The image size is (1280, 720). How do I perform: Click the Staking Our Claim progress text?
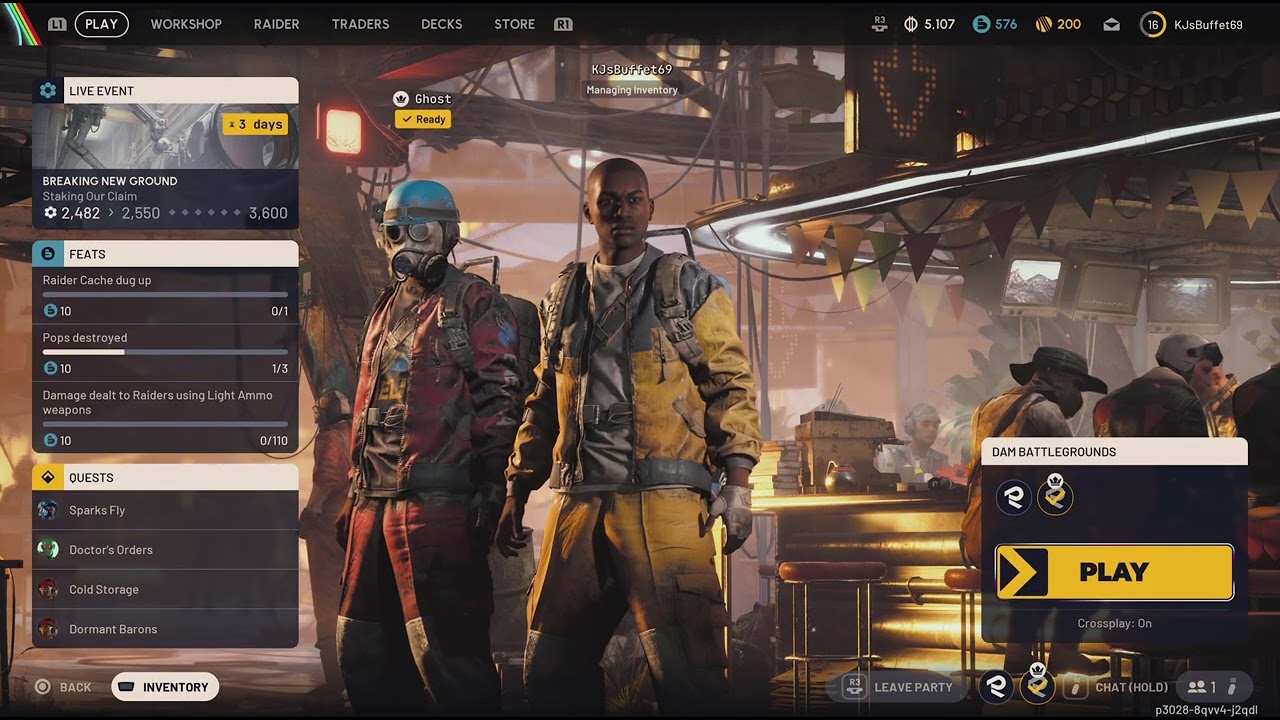pyautogui.click(x=90, y=196)
